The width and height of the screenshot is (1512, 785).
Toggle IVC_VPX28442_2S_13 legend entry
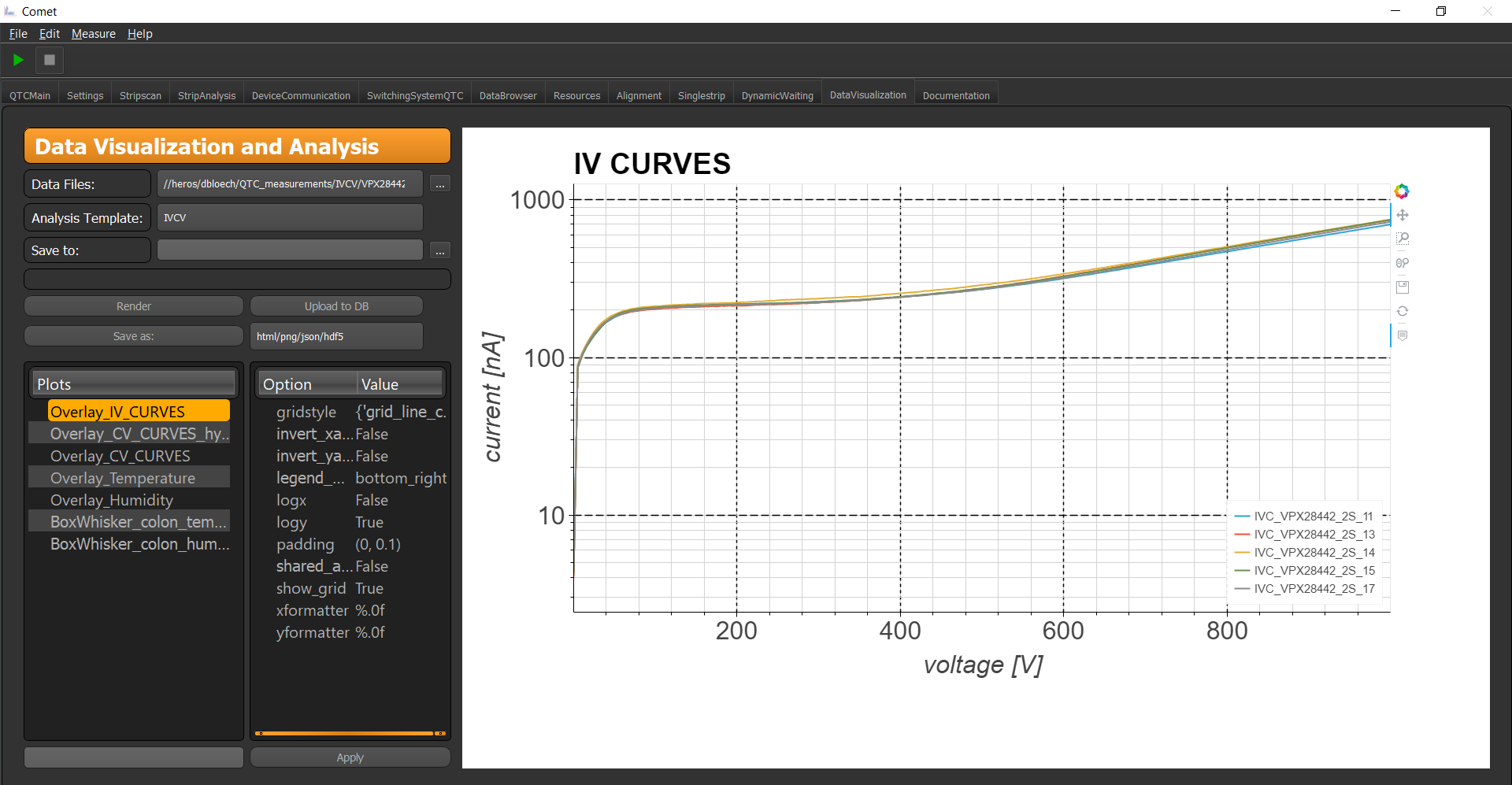1305,535
